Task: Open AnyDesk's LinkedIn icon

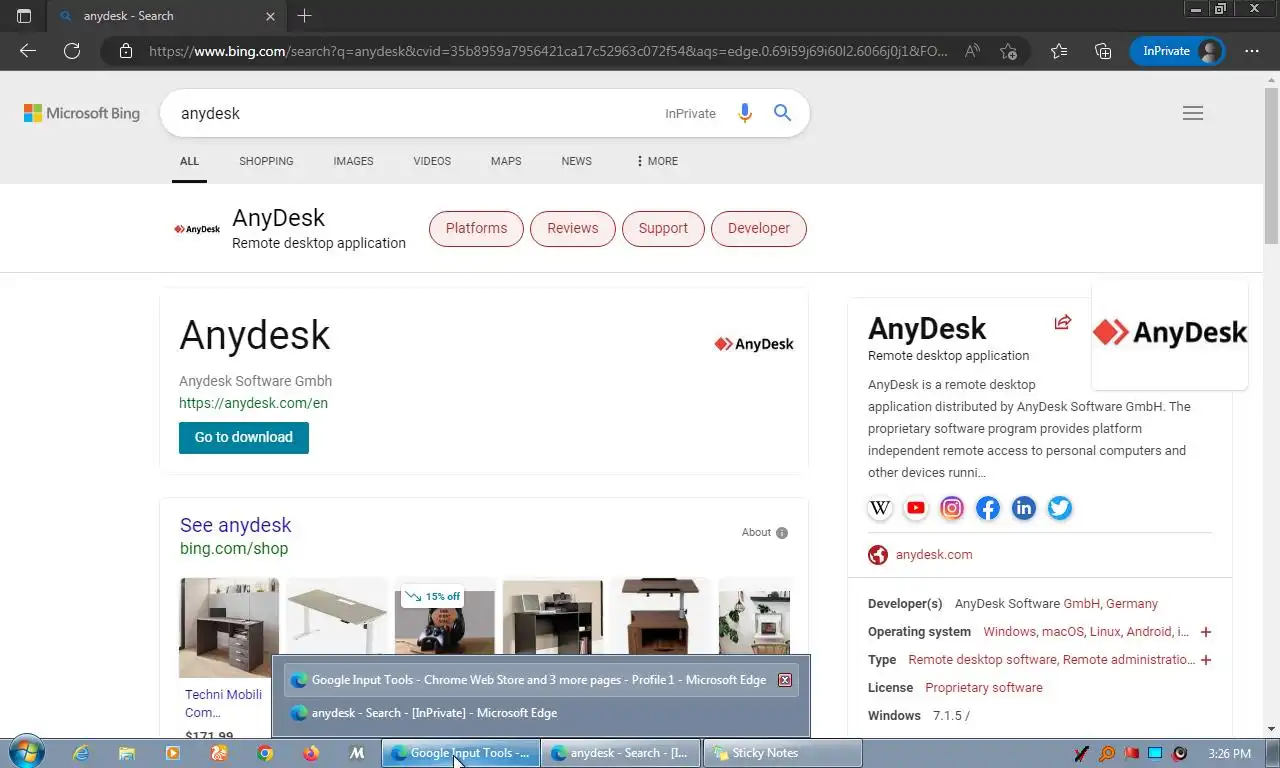Action: 1024,508
